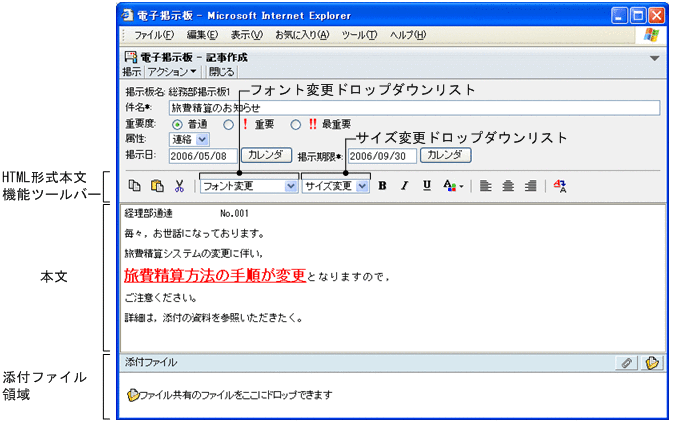Toggle bold formatting with B icon

click(x=382, y=186)
